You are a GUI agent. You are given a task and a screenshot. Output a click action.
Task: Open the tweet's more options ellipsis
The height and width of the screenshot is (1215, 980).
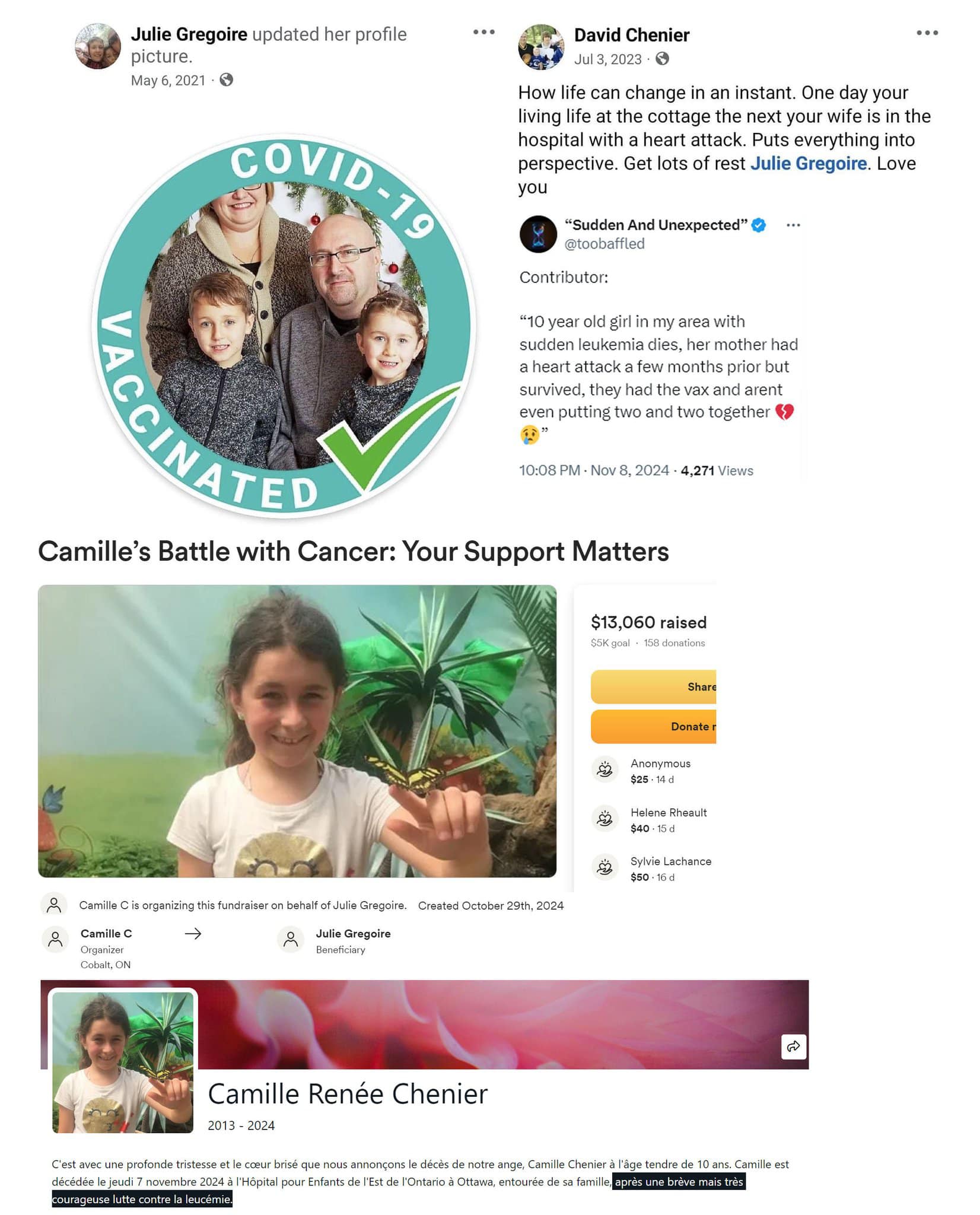coord(793,225)
